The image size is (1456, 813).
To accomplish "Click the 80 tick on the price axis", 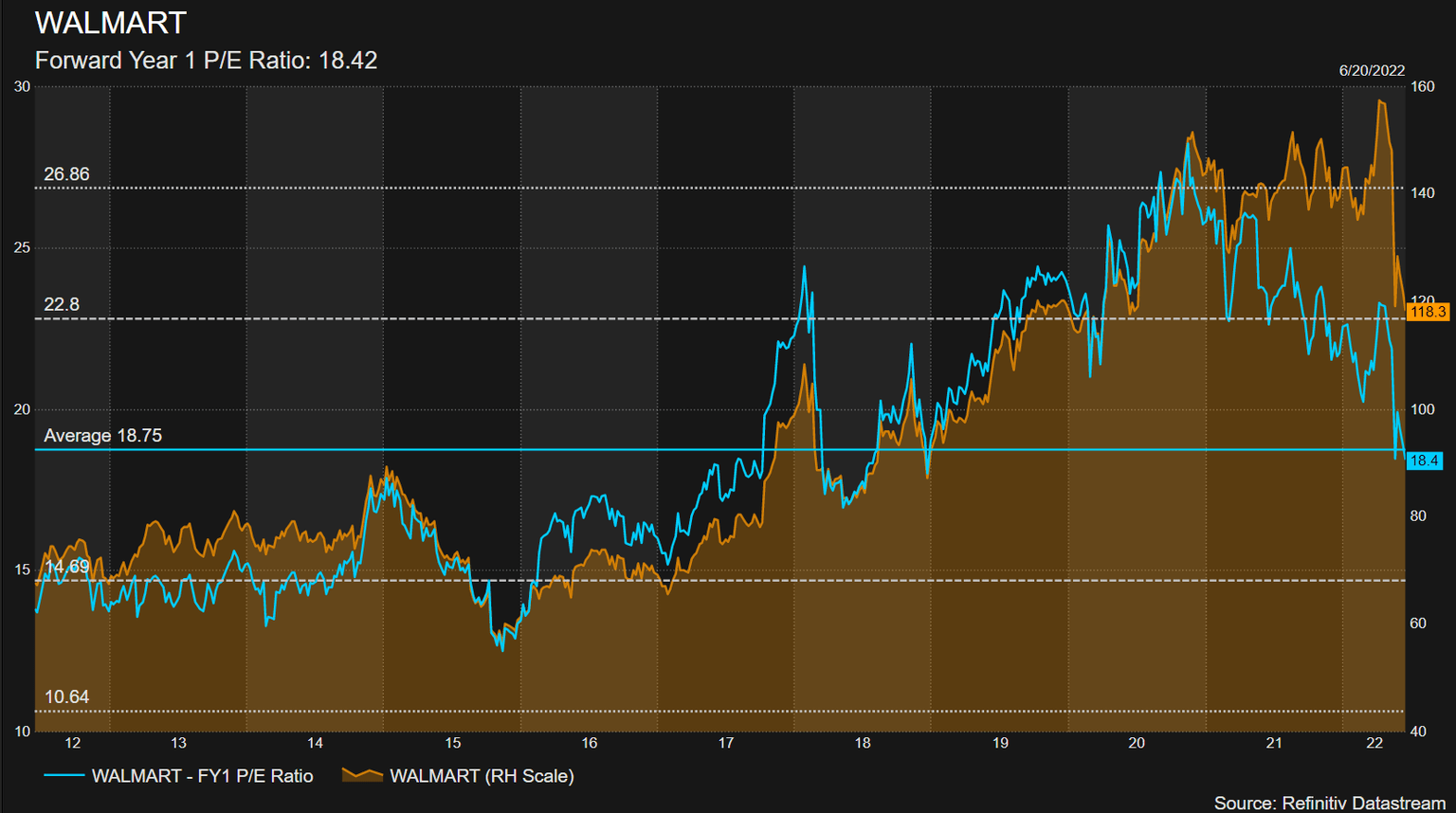I will [x=1419, y=515].
